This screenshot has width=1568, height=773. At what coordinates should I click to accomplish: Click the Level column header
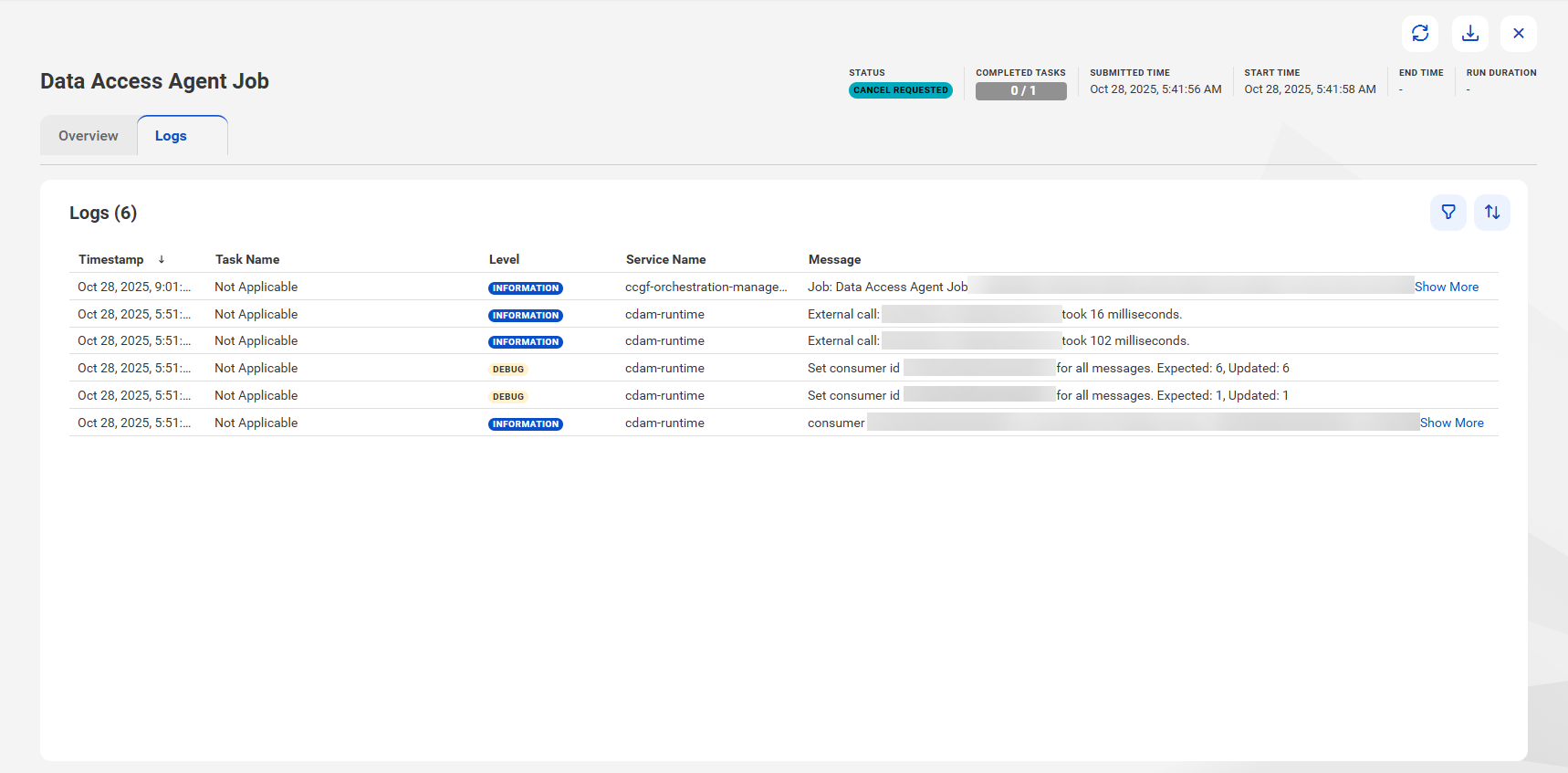tap(504, 259)
